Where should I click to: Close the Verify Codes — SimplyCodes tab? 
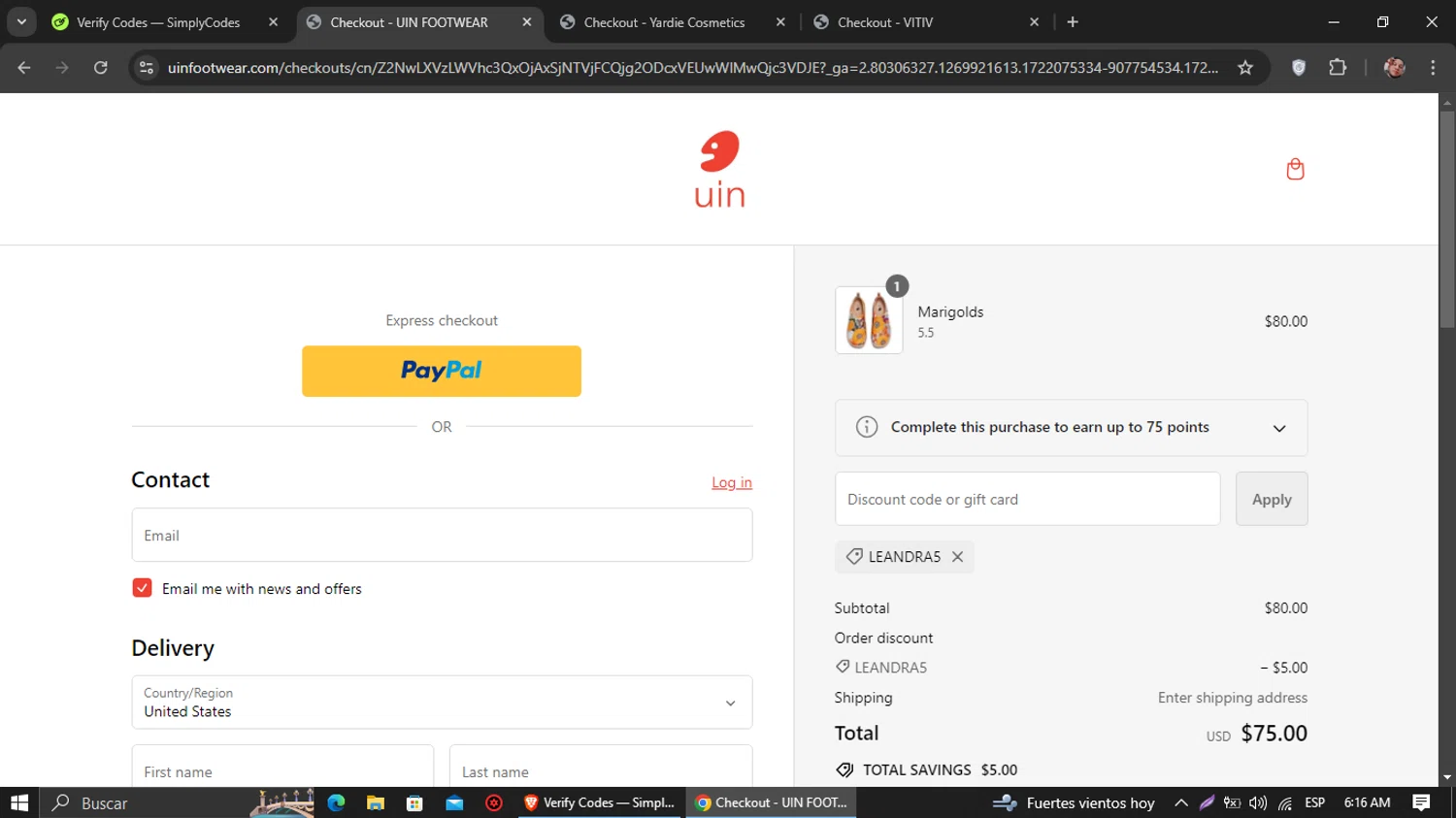[x=273, y=21]
